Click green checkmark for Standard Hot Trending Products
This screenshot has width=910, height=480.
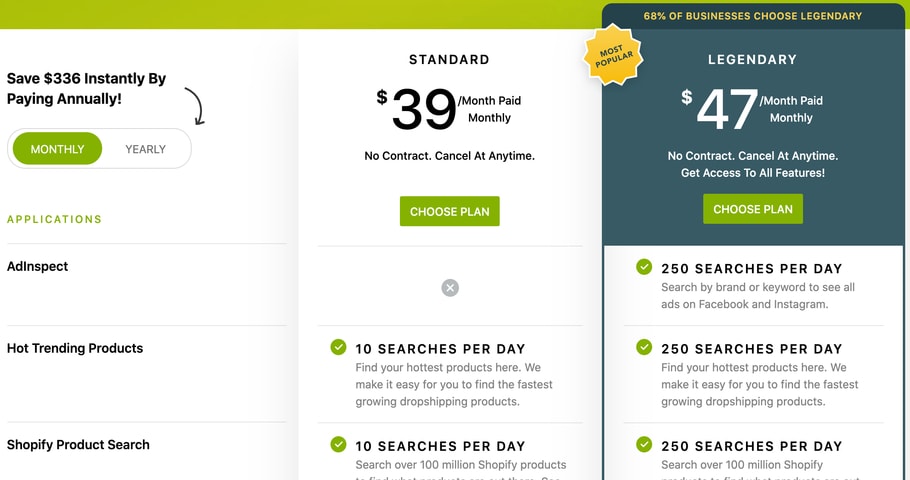tap(339, 348)
